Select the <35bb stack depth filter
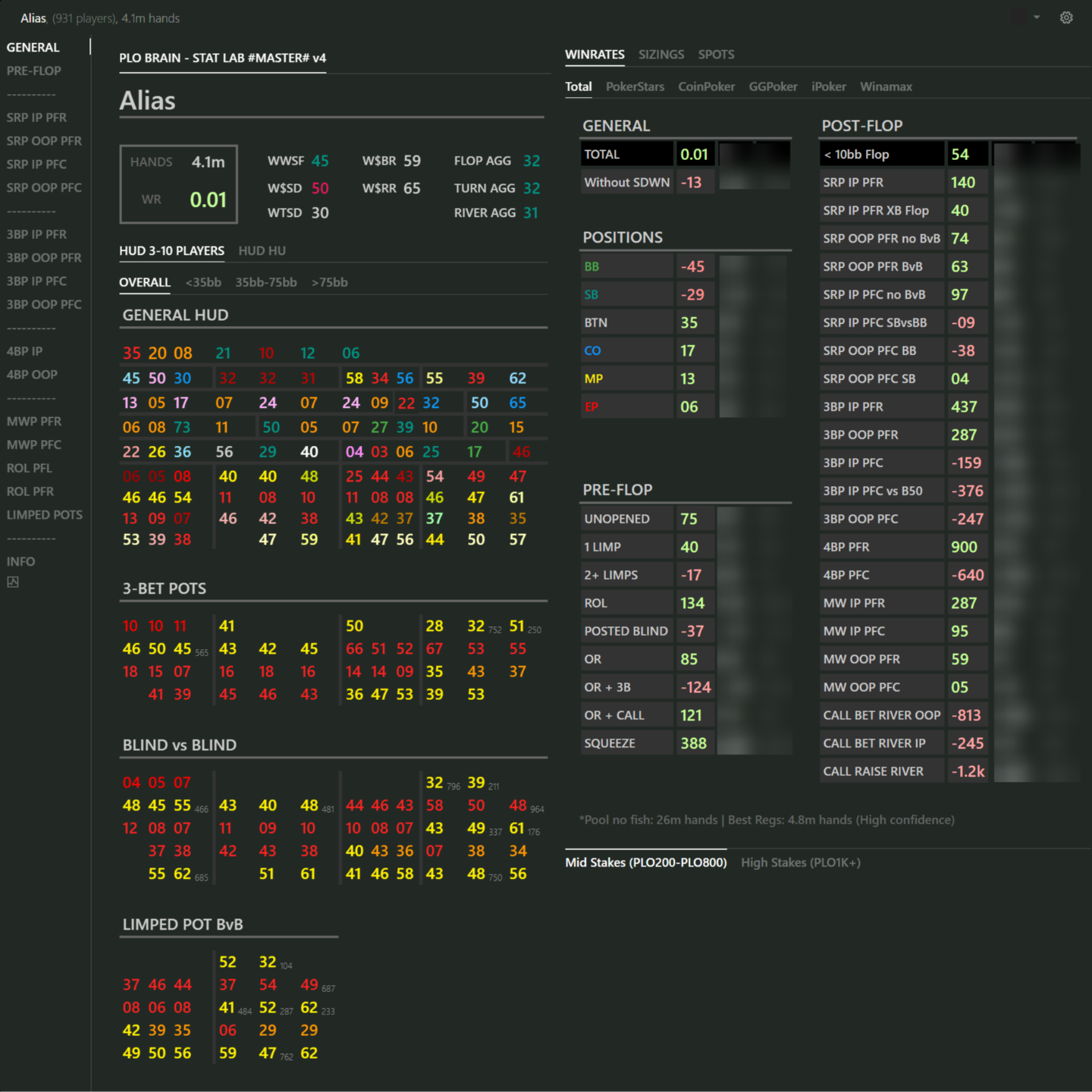 202,281
